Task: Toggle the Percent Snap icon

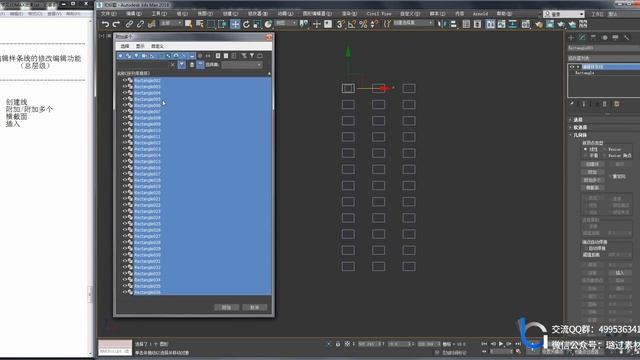Action: pyautogui.click(x=363, y=24)
